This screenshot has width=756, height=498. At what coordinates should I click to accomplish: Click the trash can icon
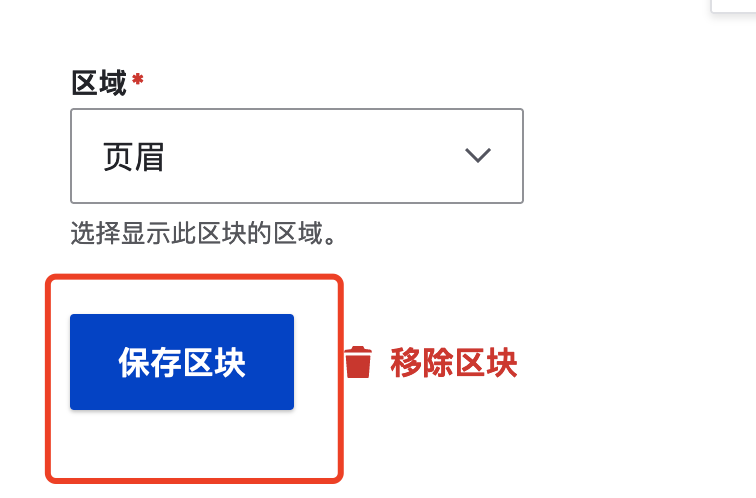[358, 362]
